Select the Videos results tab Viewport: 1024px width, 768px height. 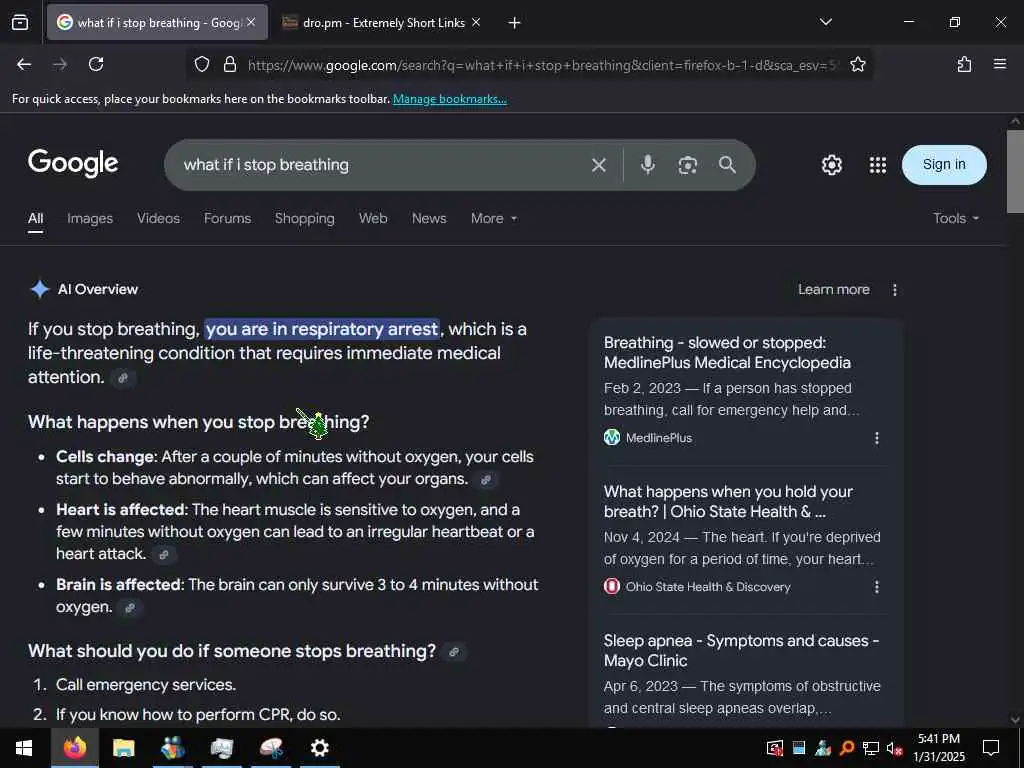(x=158, y=218)
